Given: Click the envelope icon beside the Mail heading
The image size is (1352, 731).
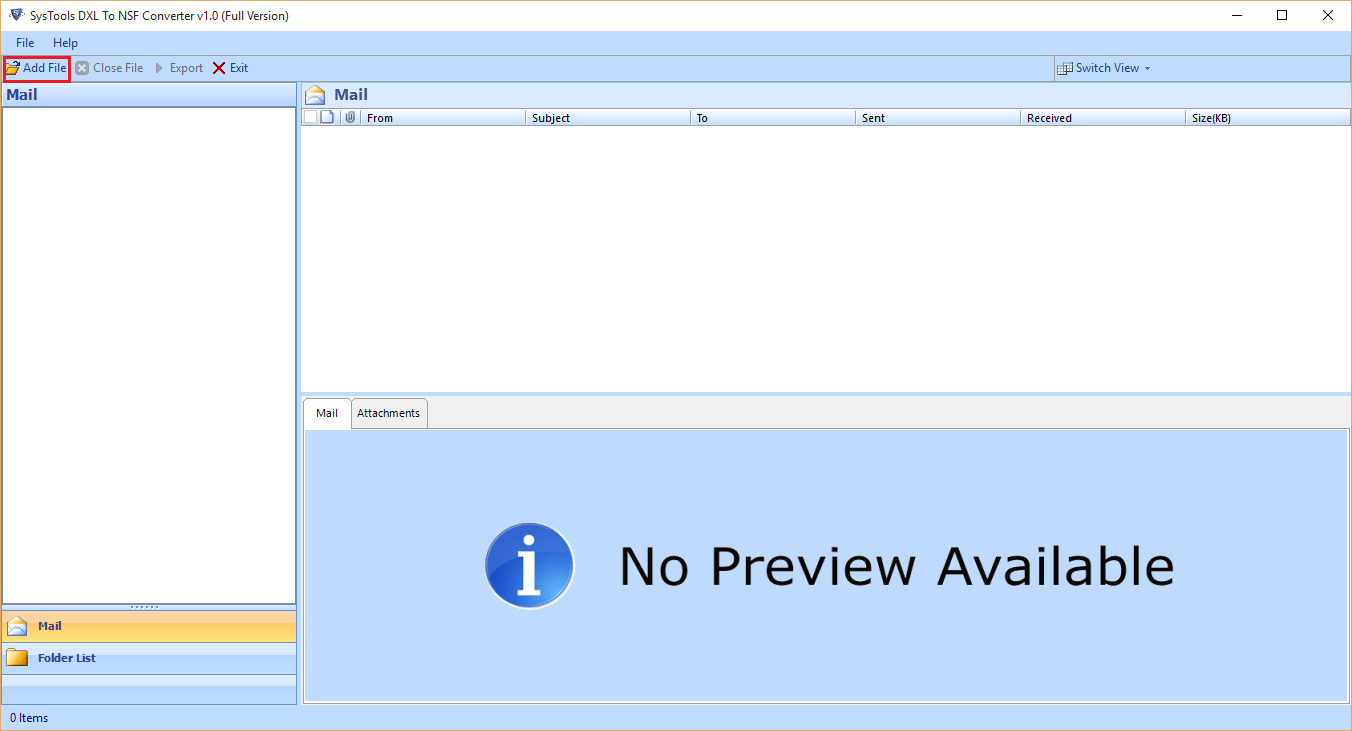Looking at the screenshot, I should [316, 95].
